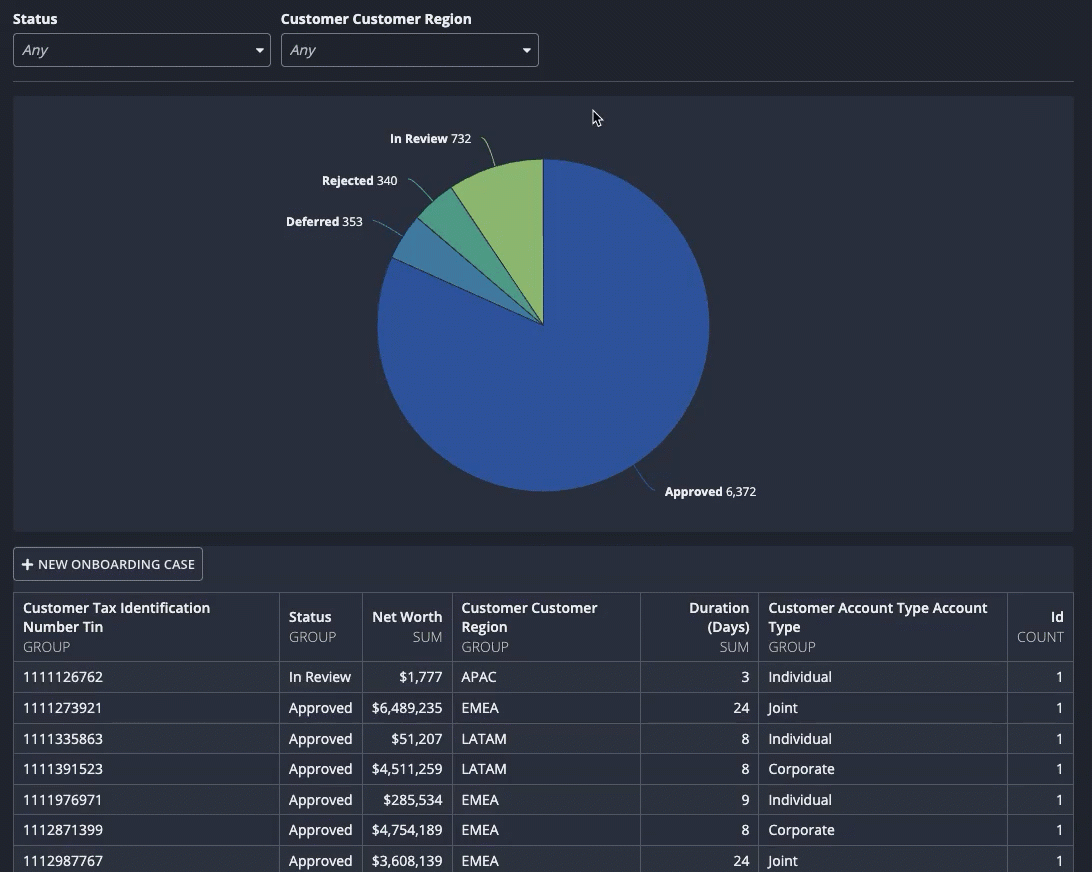Click the Id COUNT column header
The image size is (1092, 872).
click(x=1040, y=627)
